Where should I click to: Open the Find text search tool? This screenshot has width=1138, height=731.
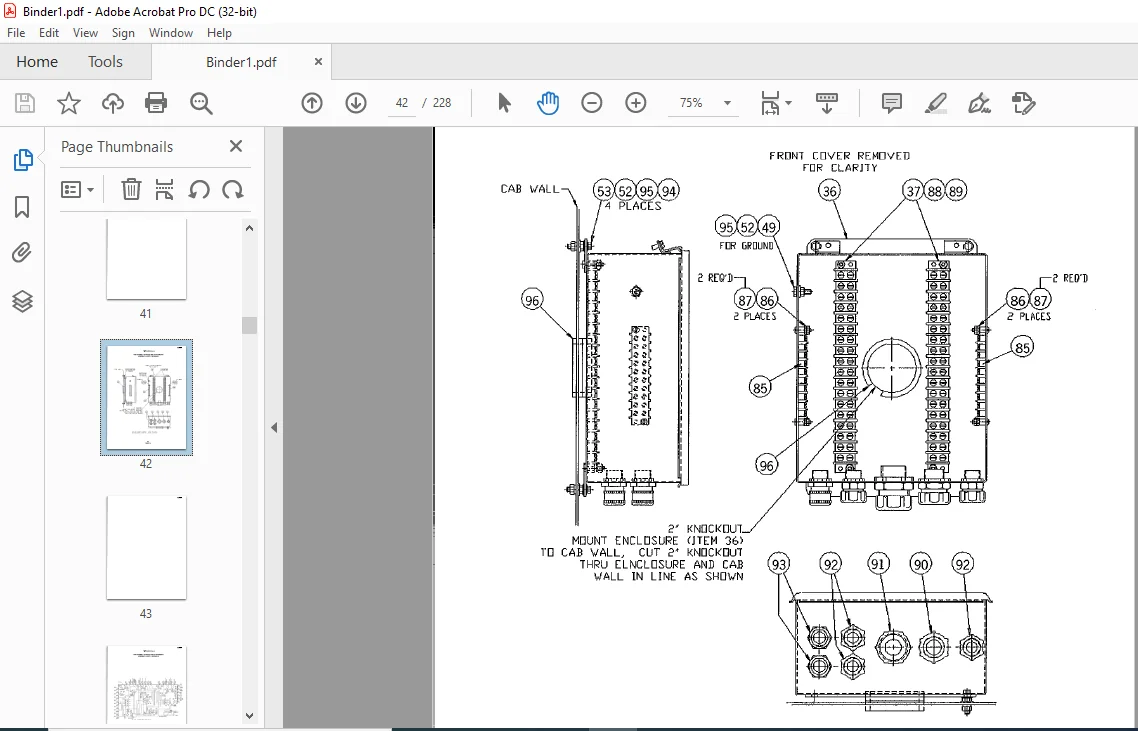[201, 103]
